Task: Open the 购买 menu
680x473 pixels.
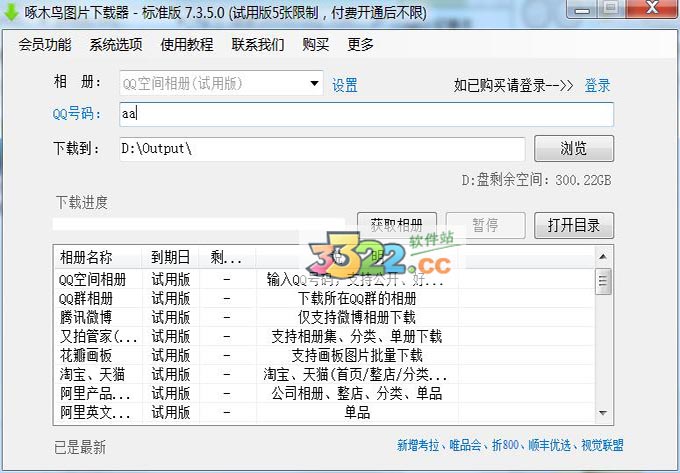Action: [x=316, y=44]
